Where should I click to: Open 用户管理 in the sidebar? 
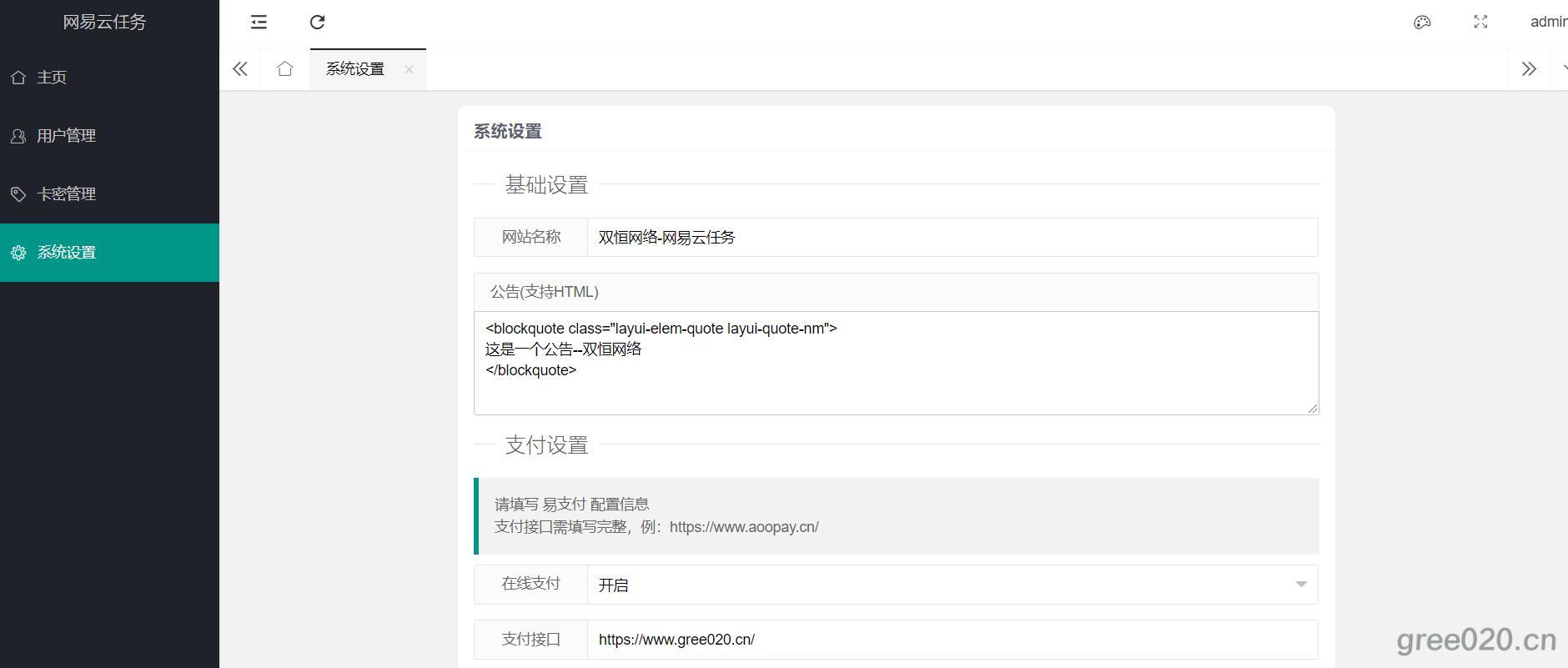click(x=66, y=136)
